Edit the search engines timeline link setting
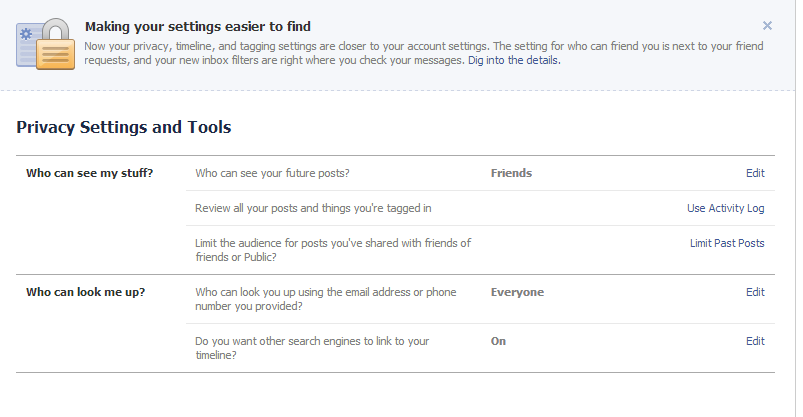803x417 pixels. [x=755, y=341]
